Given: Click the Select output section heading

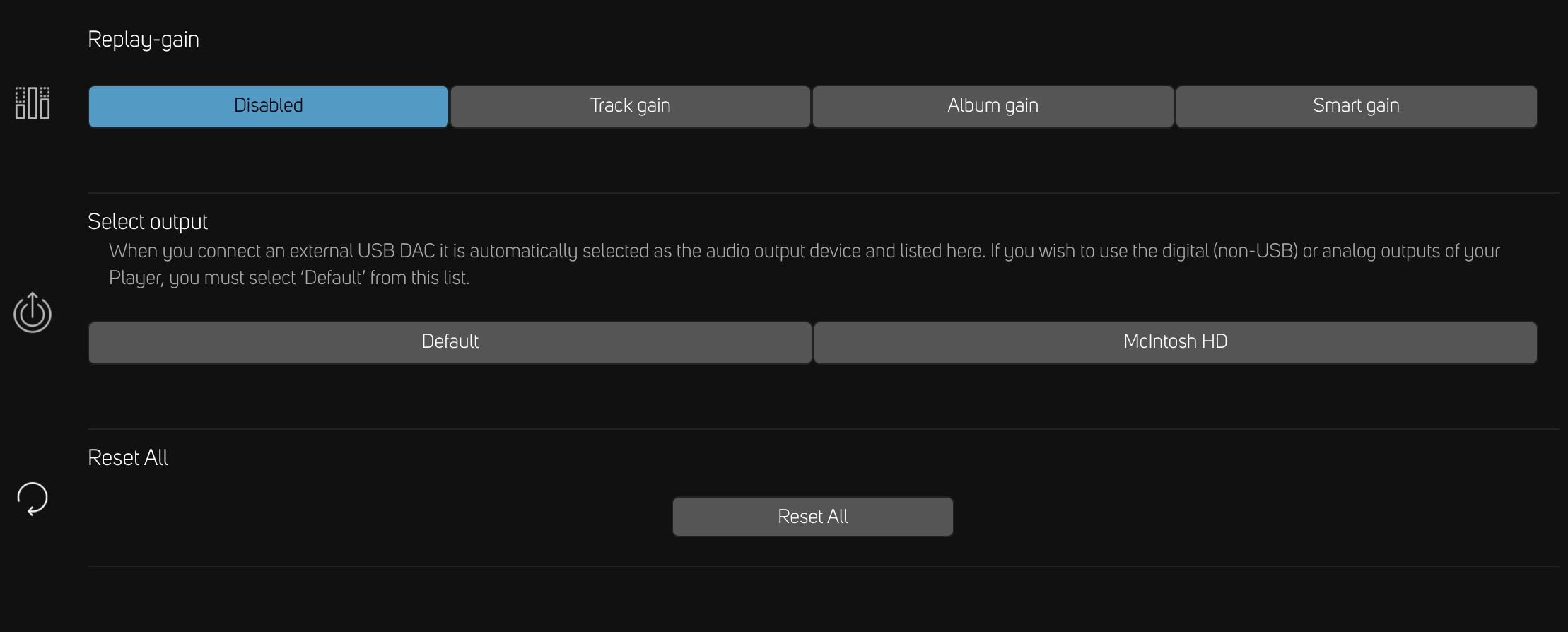Looking at the screenshot, I should click(148, 222).
